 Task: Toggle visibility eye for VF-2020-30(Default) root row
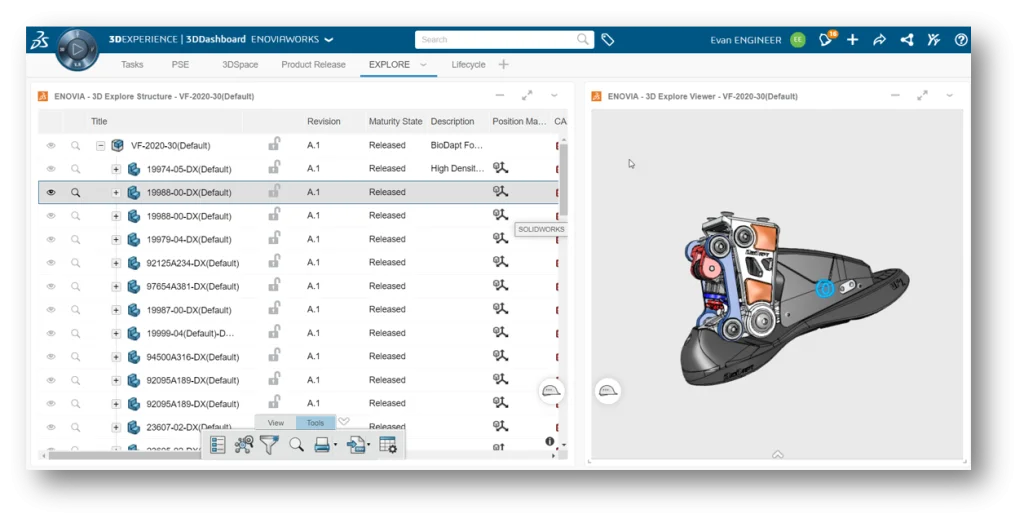(51, 146)
